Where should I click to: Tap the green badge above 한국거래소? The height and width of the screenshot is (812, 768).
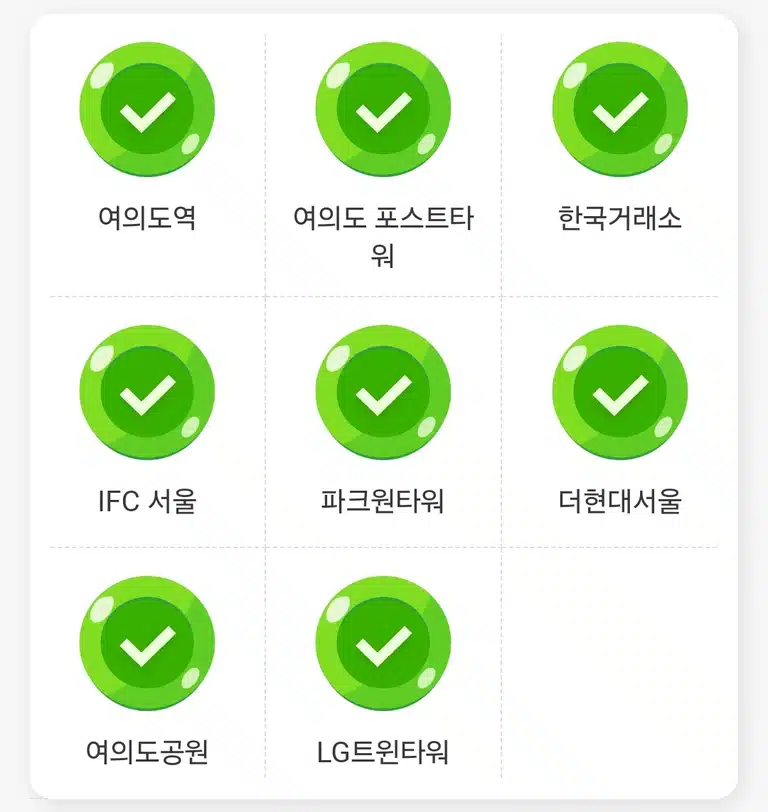pos(620,109)
